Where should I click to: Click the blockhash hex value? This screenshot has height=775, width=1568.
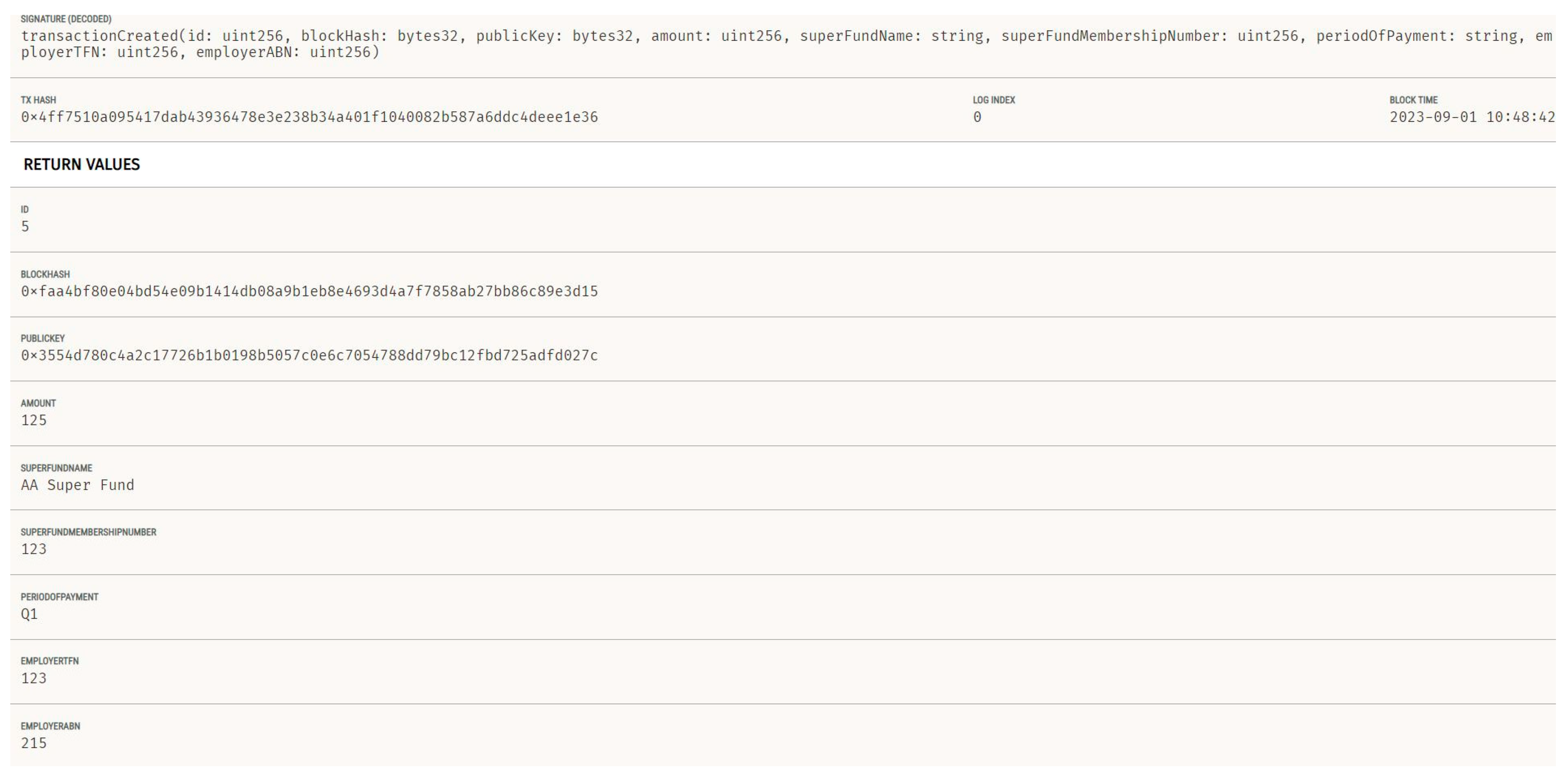click(x=309, y=291)
